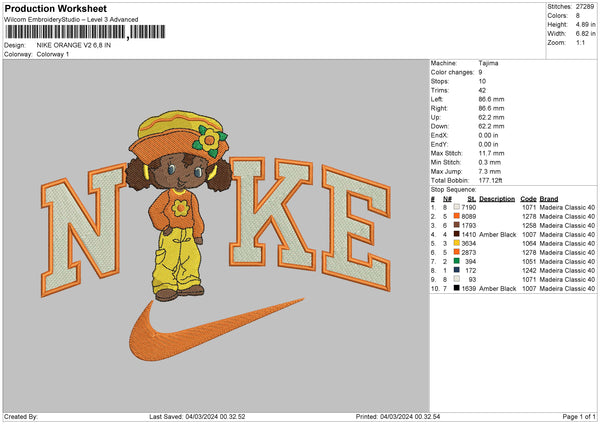Click the 'Brand' column header

point(549,199)
